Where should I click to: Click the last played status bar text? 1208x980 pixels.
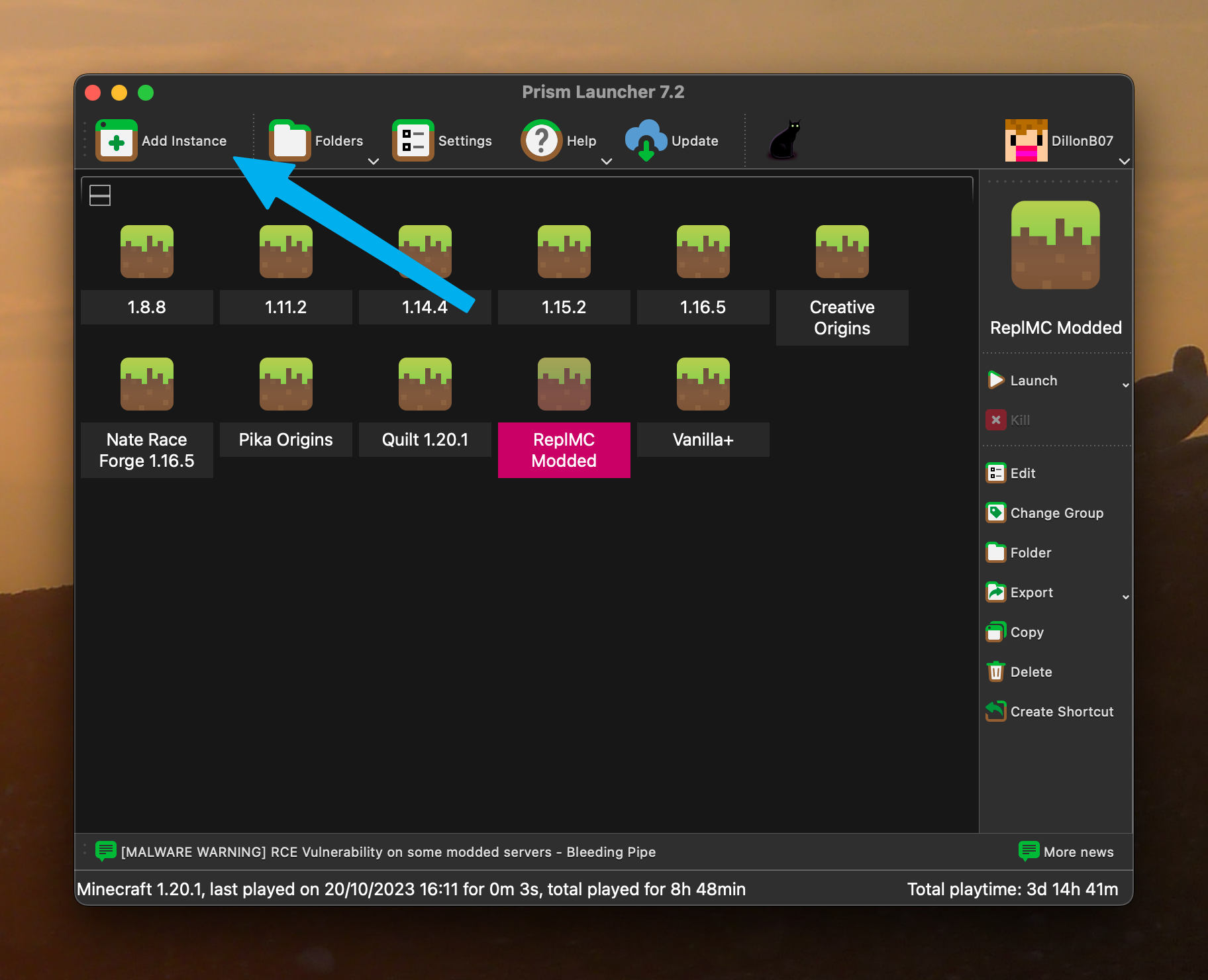(x=411, y=889)
